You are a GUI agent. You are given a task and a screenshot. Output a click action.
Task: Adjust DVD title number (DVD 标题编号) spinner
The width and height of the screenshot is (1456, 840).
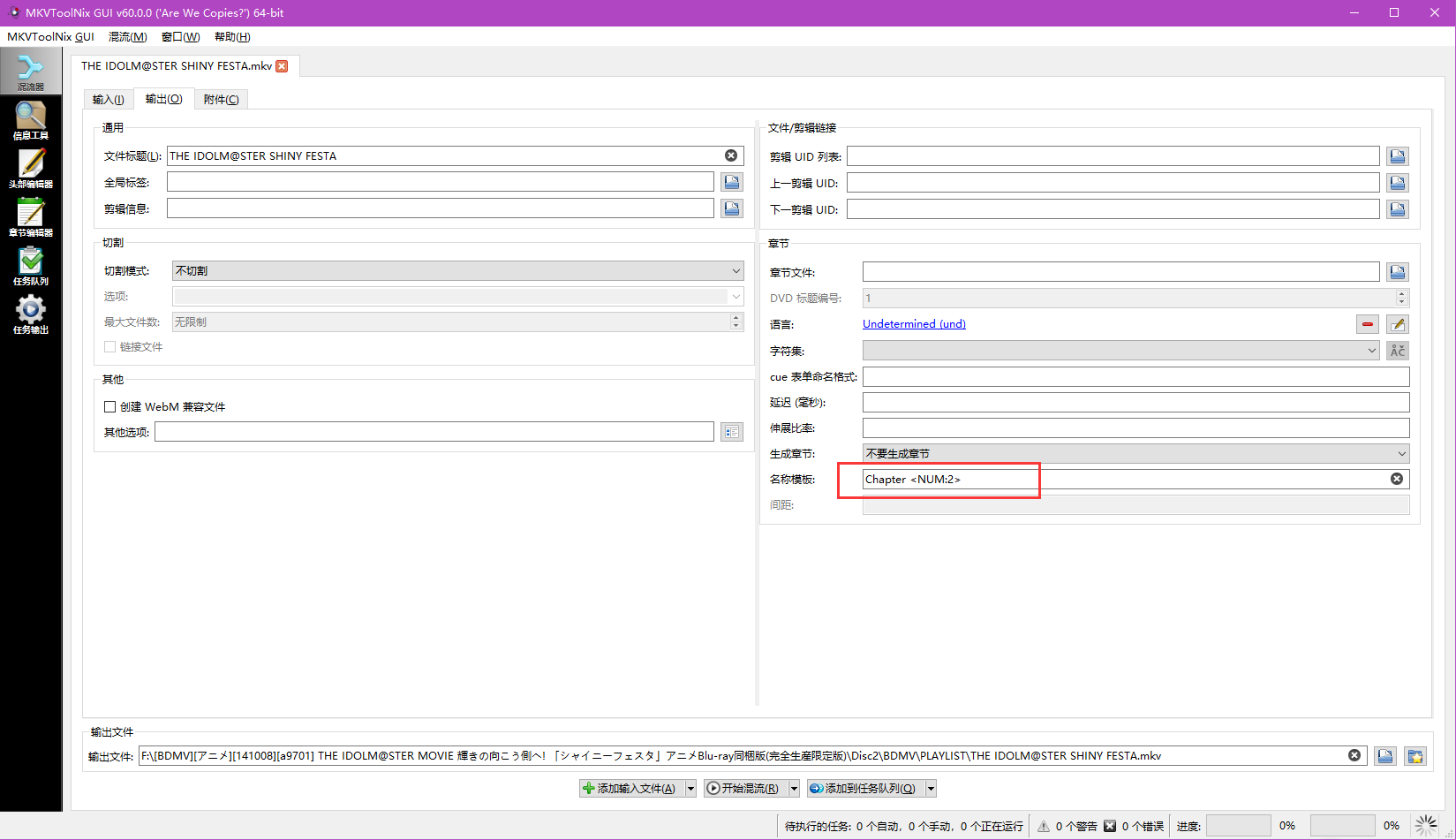(x=1401, y=298)
